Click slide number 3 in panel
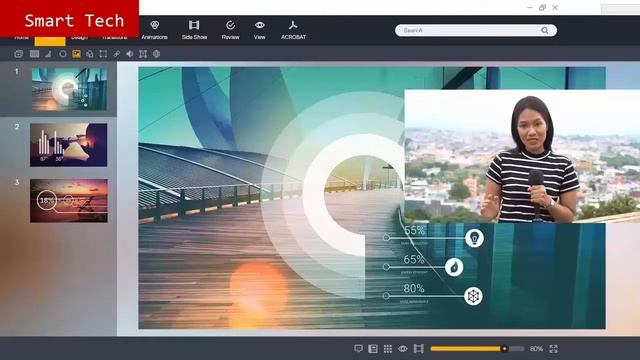The width and height of the screenshot is (640, 360). [17, 182]
